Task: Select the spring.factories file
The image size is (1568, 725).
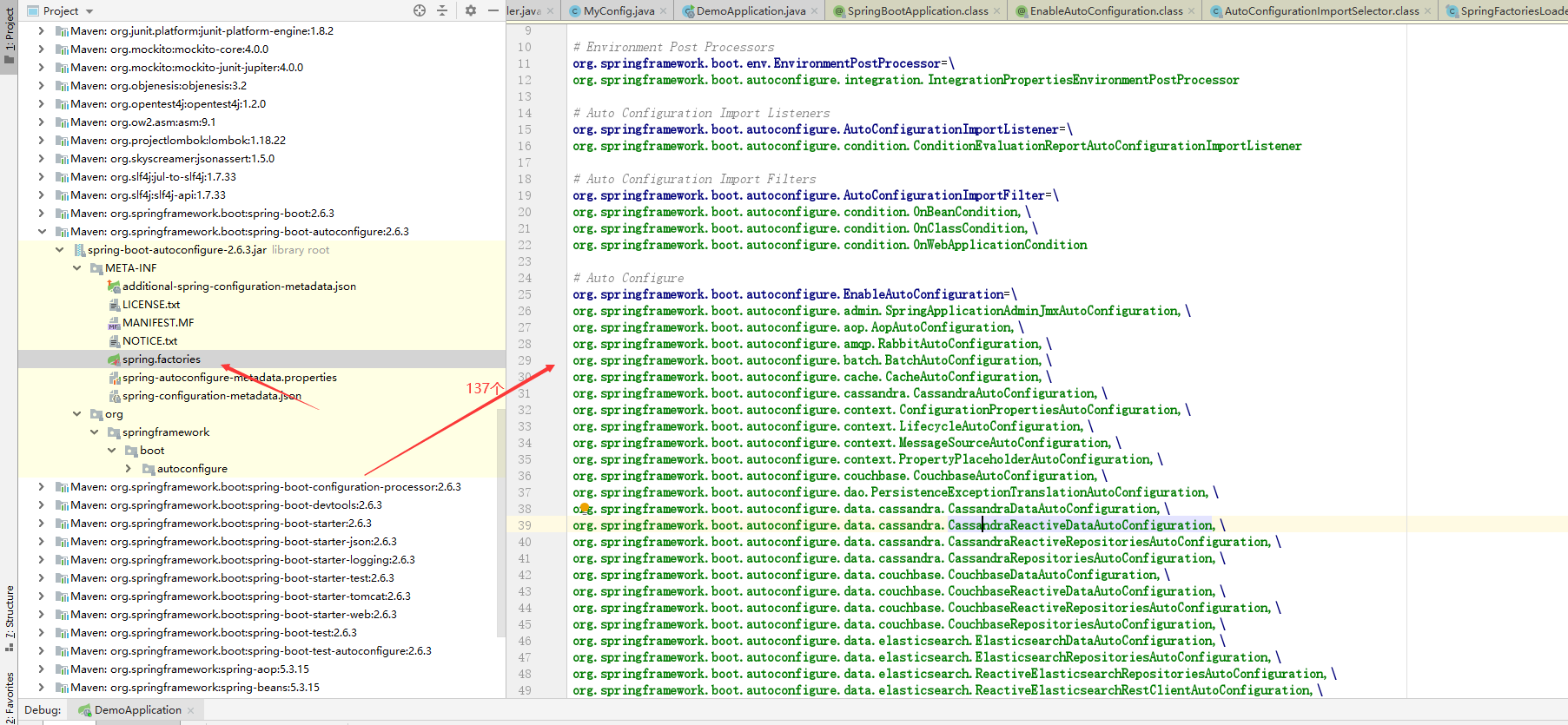Action: [162, 359]
